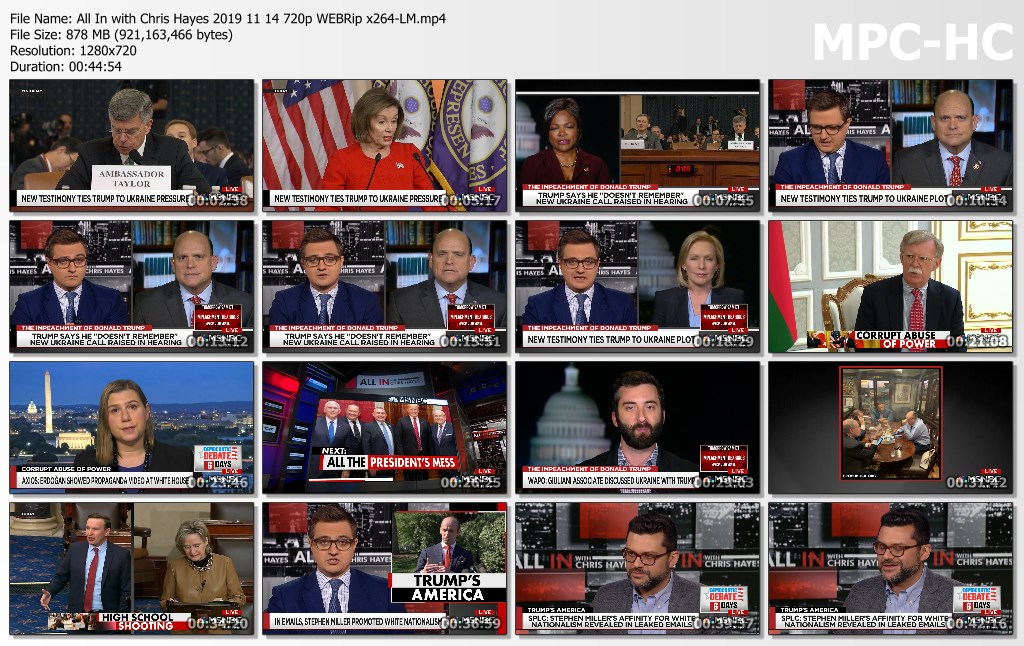Screen dimensions: 1024x646
Task: Select the thumbnail stamped 00:10:34
Action: tap(891, 145)
